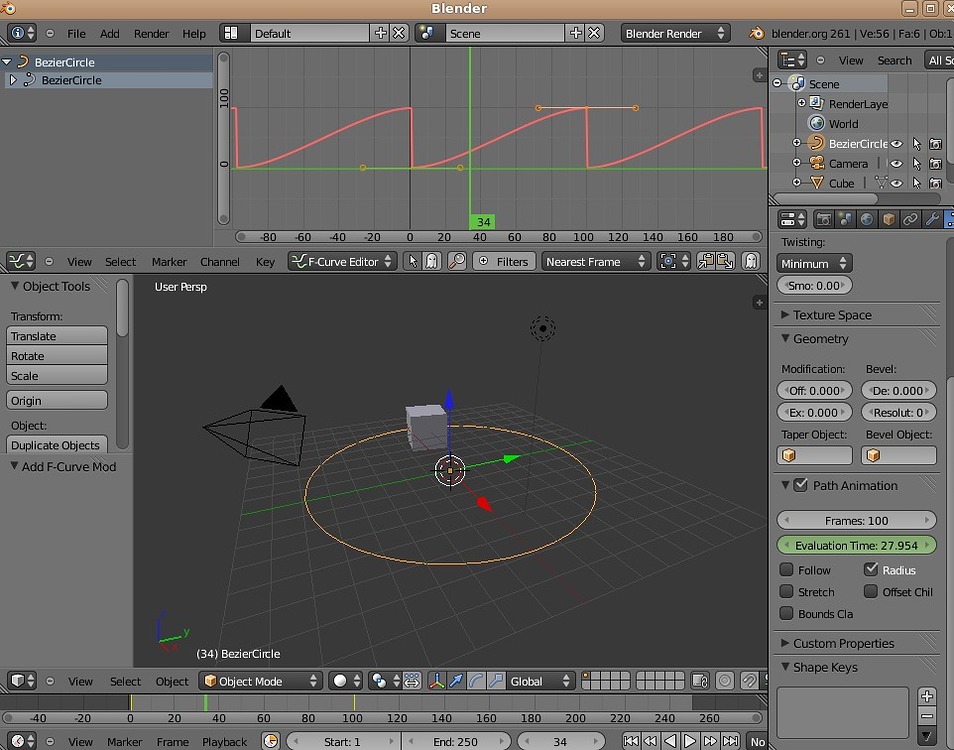Open the Blender Render engine dropdown

click(x=675, y=33)
